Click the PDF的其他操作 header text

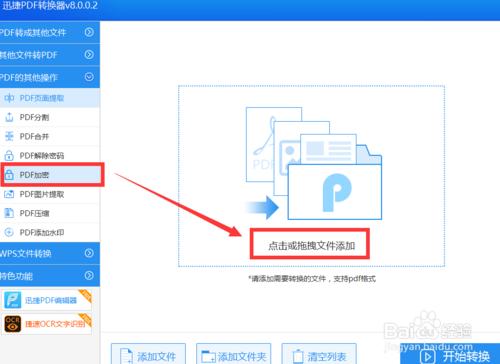[29, 78]
